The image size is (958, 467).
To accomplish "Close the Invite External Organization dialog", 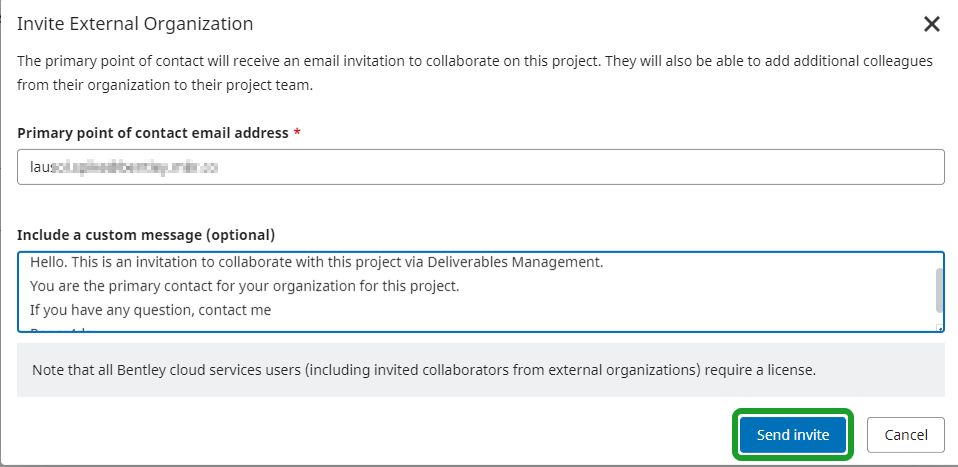I will (932, 24).
